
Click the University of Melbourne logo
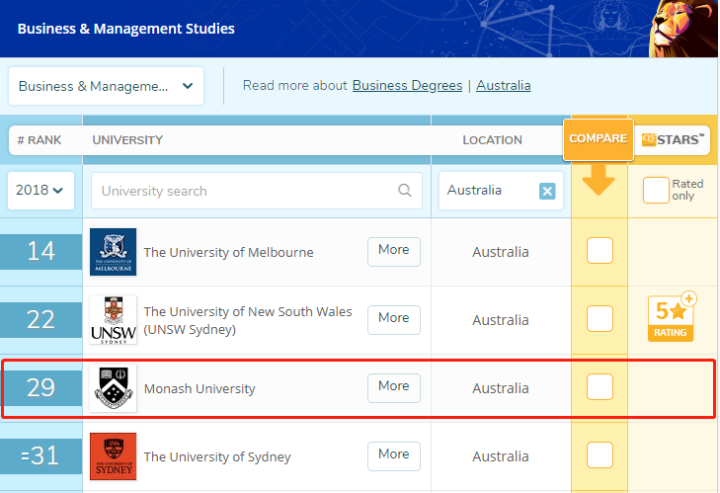click(113, 252)
